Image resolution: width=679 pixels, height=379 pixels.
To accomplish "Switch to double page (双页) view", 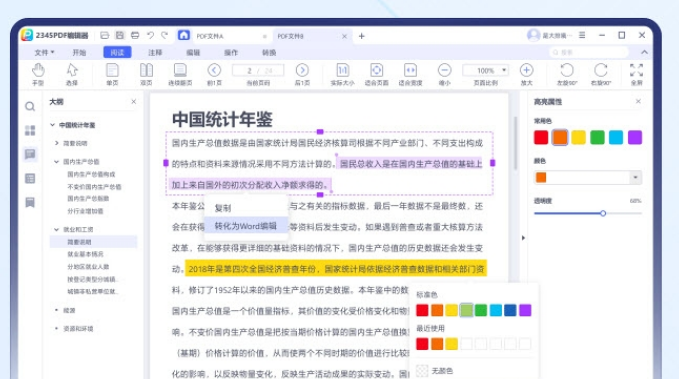I will (146, 74).
